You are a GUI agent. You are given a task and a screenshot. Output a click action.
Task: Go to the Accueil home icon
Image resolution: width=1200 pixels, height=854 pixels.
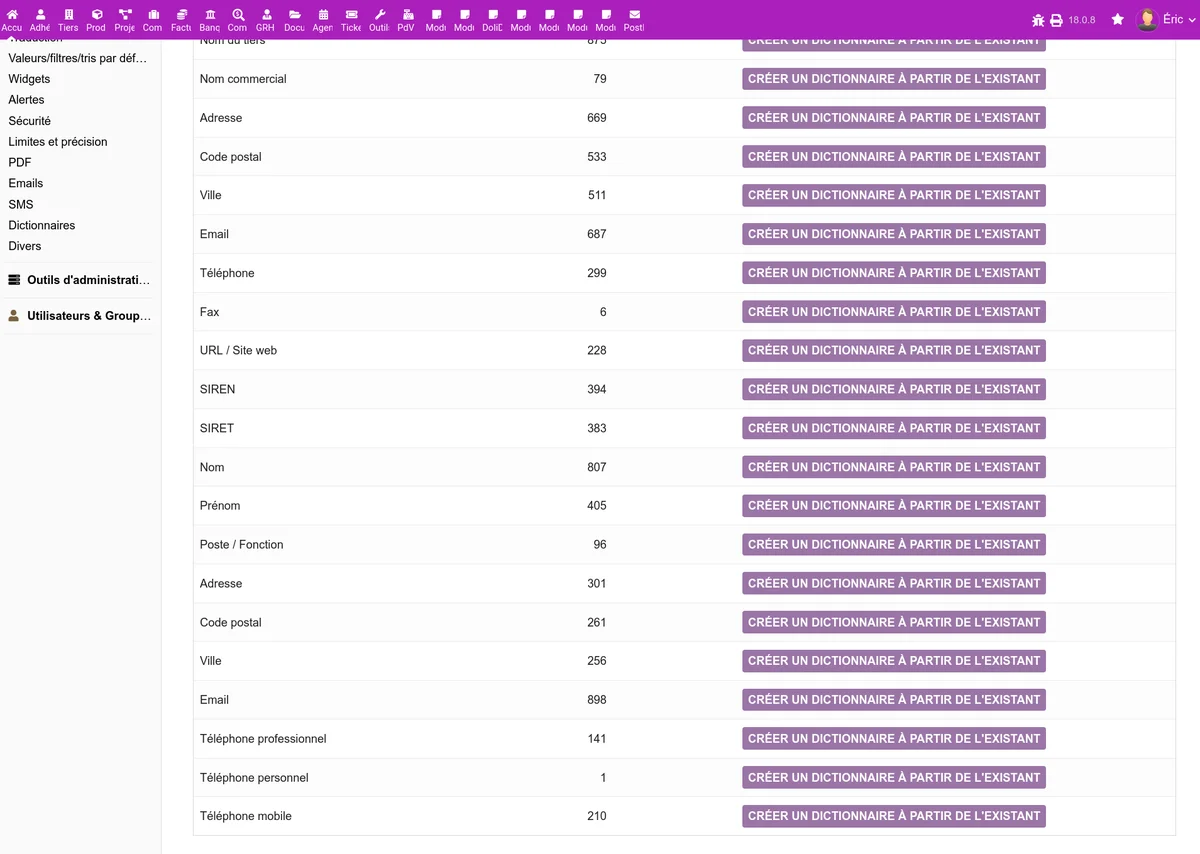[12, 15]
